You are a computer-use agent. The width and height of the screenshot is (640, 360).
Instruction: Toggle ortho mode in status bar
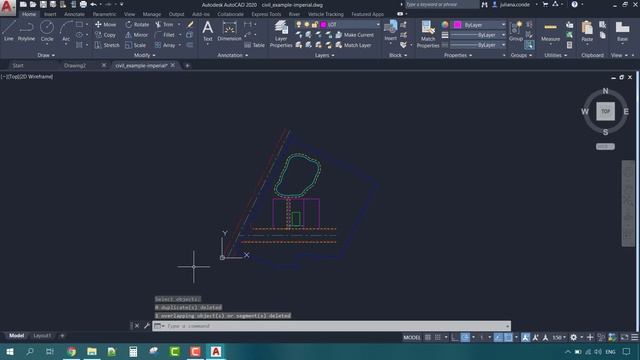pos(454,338)
